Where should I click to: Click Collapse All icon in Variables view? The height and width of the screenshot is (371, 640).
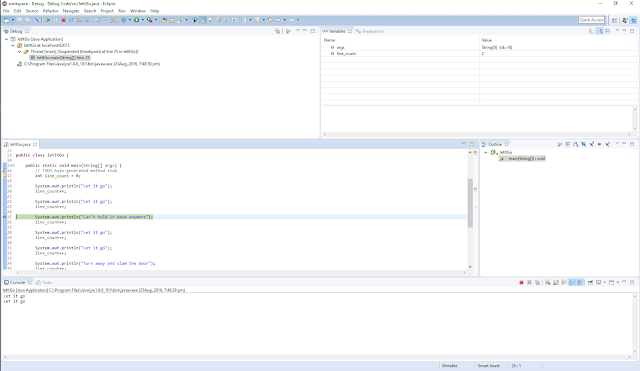(607, 31)
